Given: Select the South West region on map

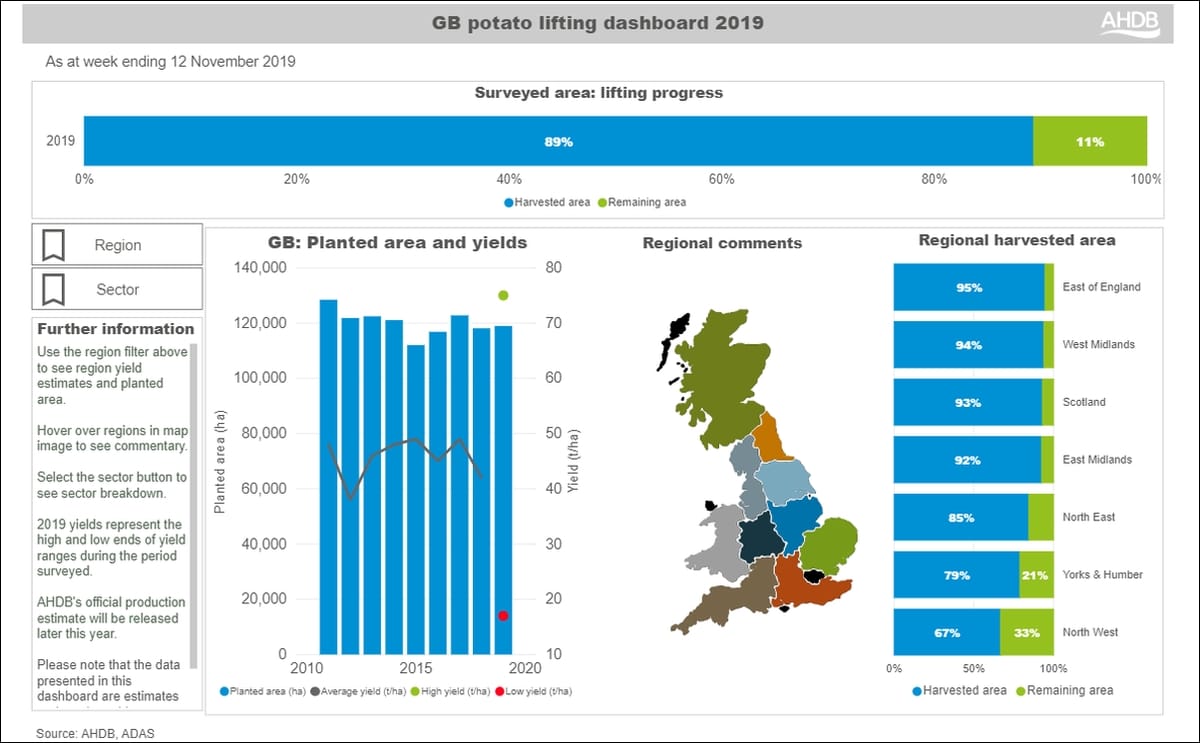Looking at the screenshot, I should (725, 595).
